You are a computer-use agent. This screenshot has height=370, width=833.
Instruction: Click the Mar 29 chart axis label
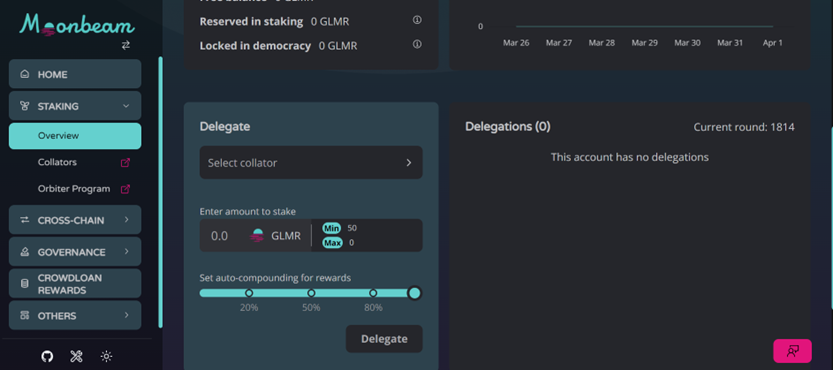644,43
